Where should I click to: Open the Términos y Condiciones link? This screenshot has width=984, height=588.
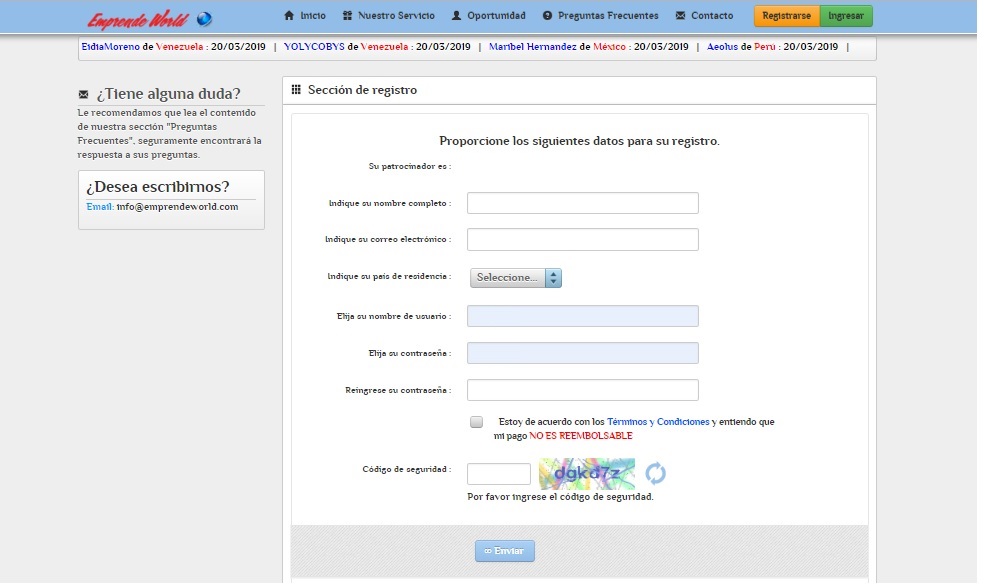(x=658, y=422)
